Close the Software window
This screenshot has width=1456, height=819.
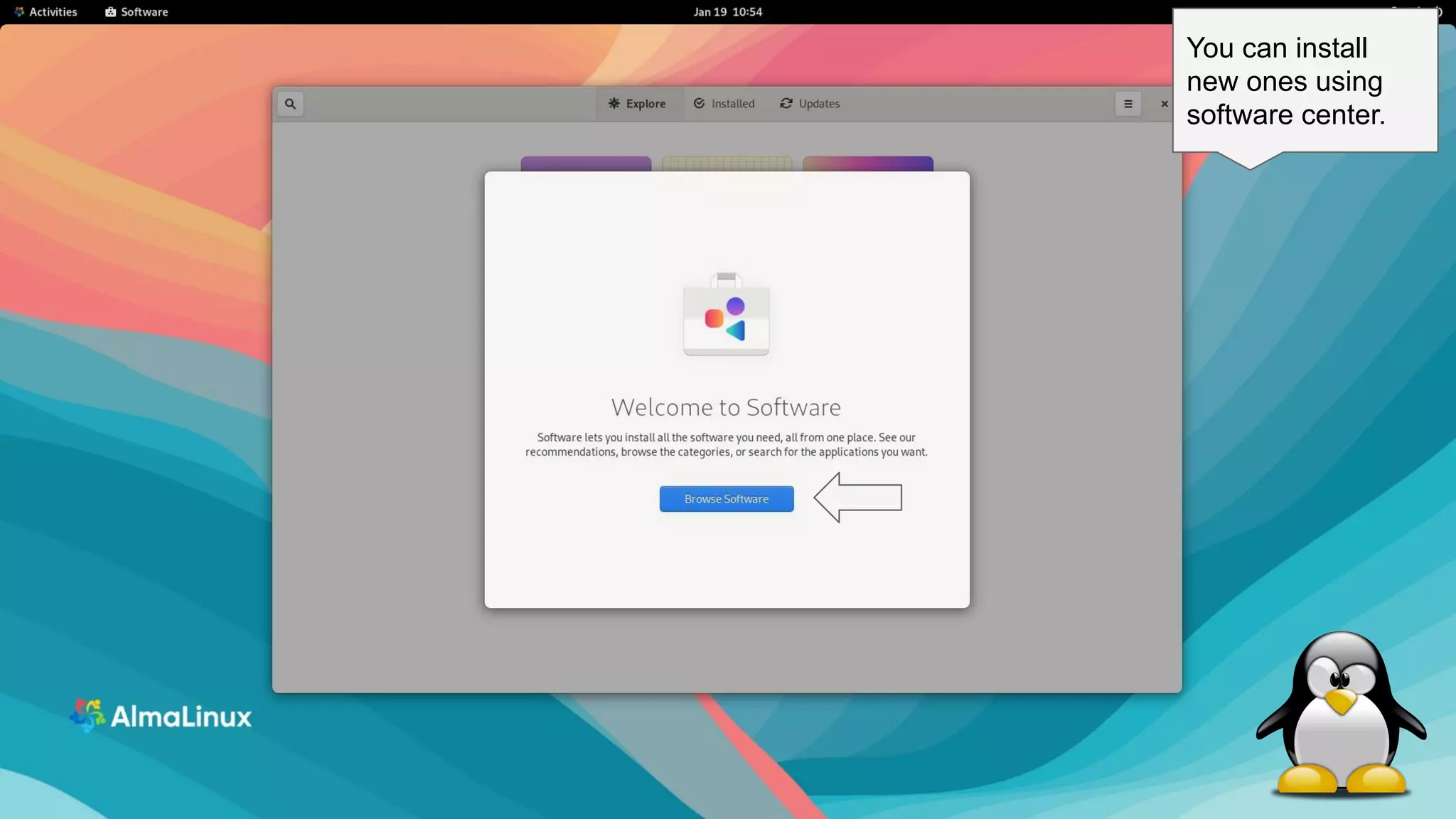pos(1165,104)
